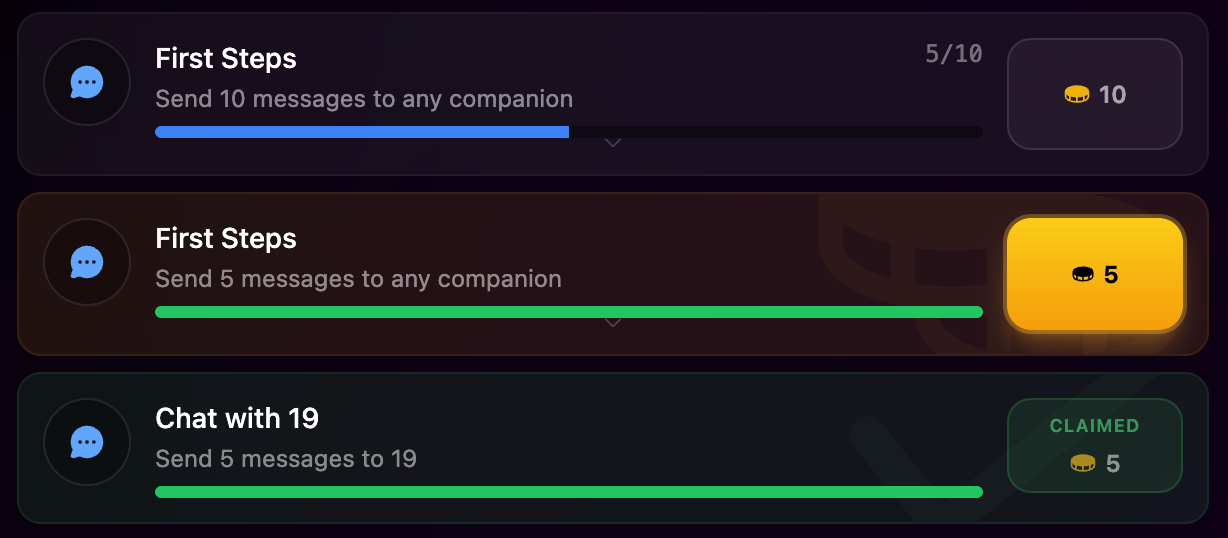The image size is (1228, 538).
Task: Click the coin icon inside the yellow reward button
Action: tap(1082, 275)
